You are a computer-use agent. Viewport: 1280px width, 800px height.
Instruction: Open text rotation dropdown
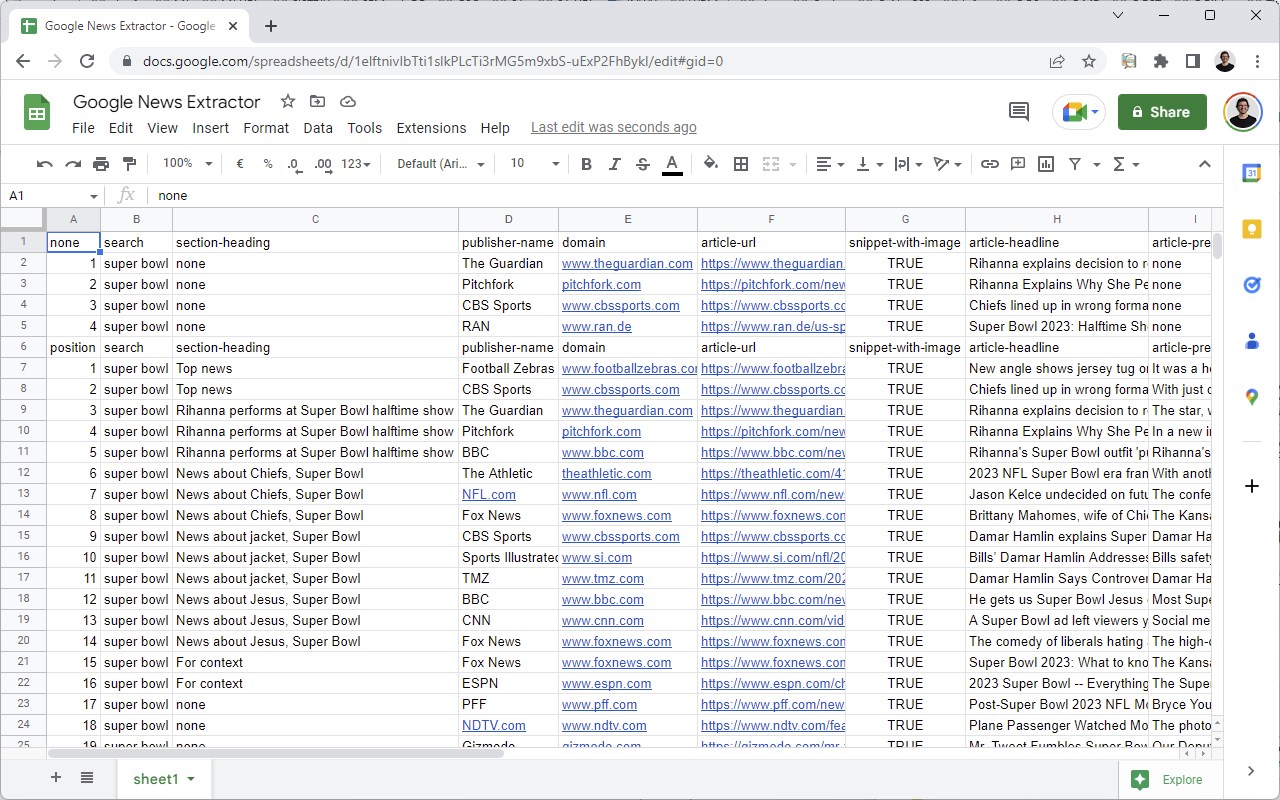click(x=947, y=164)
